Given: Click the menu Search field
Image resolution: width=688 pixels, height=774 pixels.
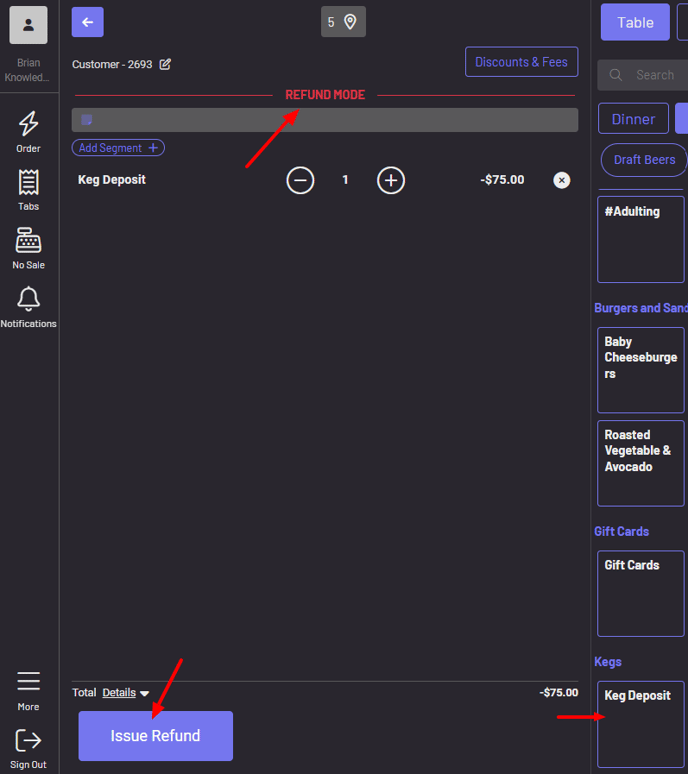Looking at the screenshot, I should pyautogui.click(x=650, y=75).
